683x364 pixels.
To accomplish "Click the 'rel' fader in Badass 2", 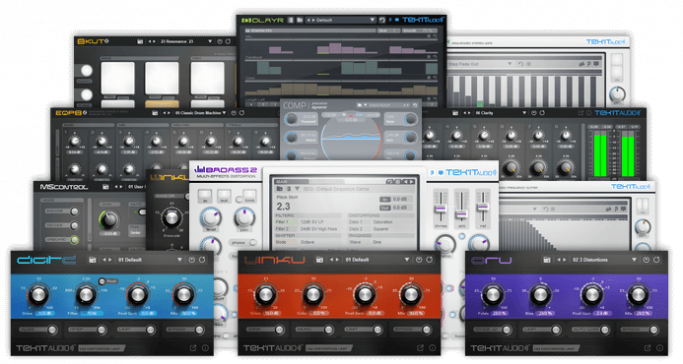I will [483, 207].
